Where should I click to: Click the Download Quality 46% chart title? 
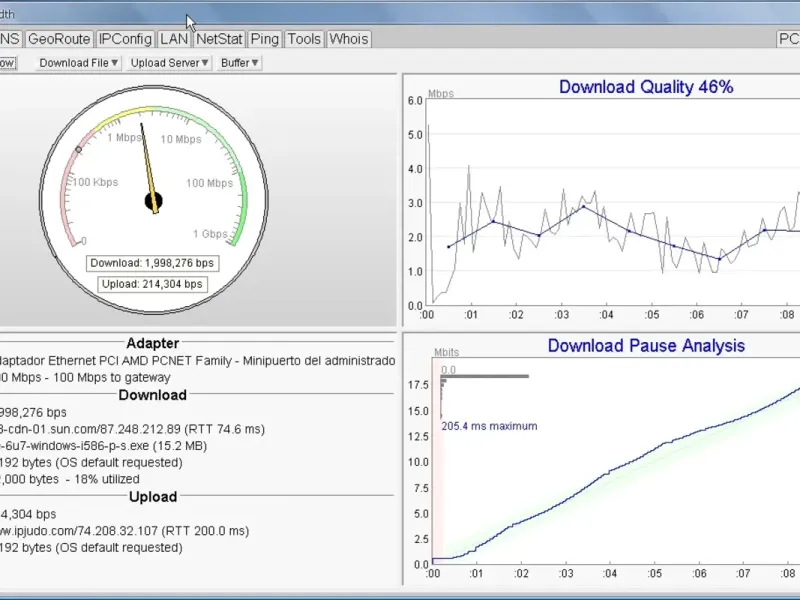coord(645,87)
